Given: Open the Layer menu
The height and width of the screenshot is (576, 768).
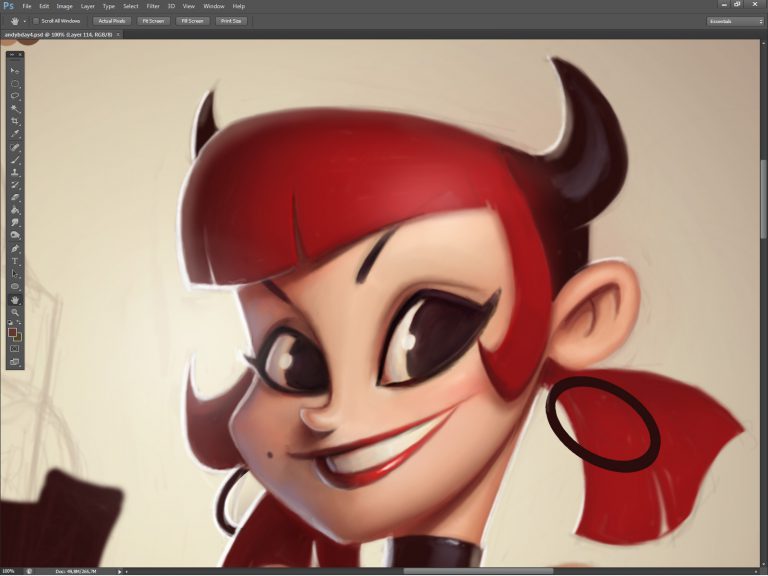Looking at the screenshot, I should [88, 6].
